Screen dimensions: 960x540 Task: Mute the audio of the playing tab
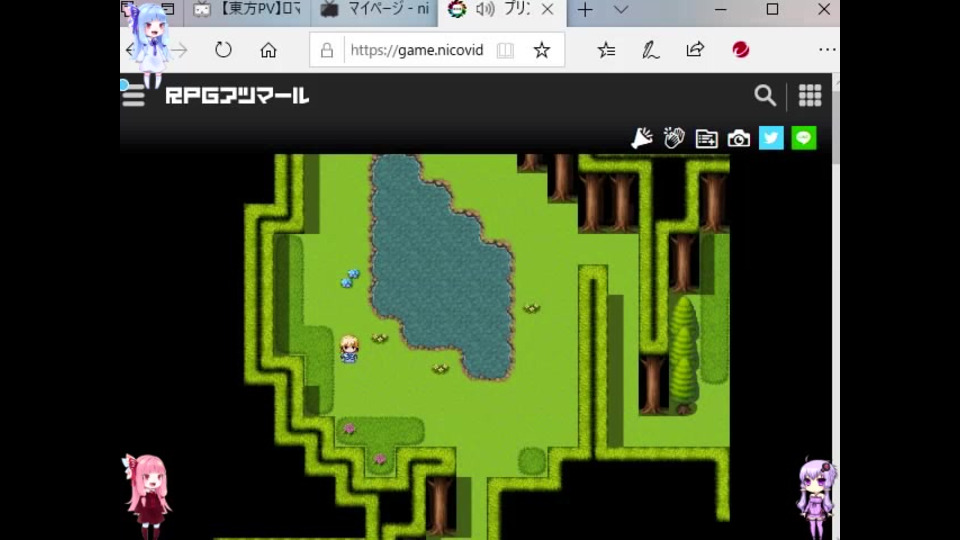click(x=485, y=9)
